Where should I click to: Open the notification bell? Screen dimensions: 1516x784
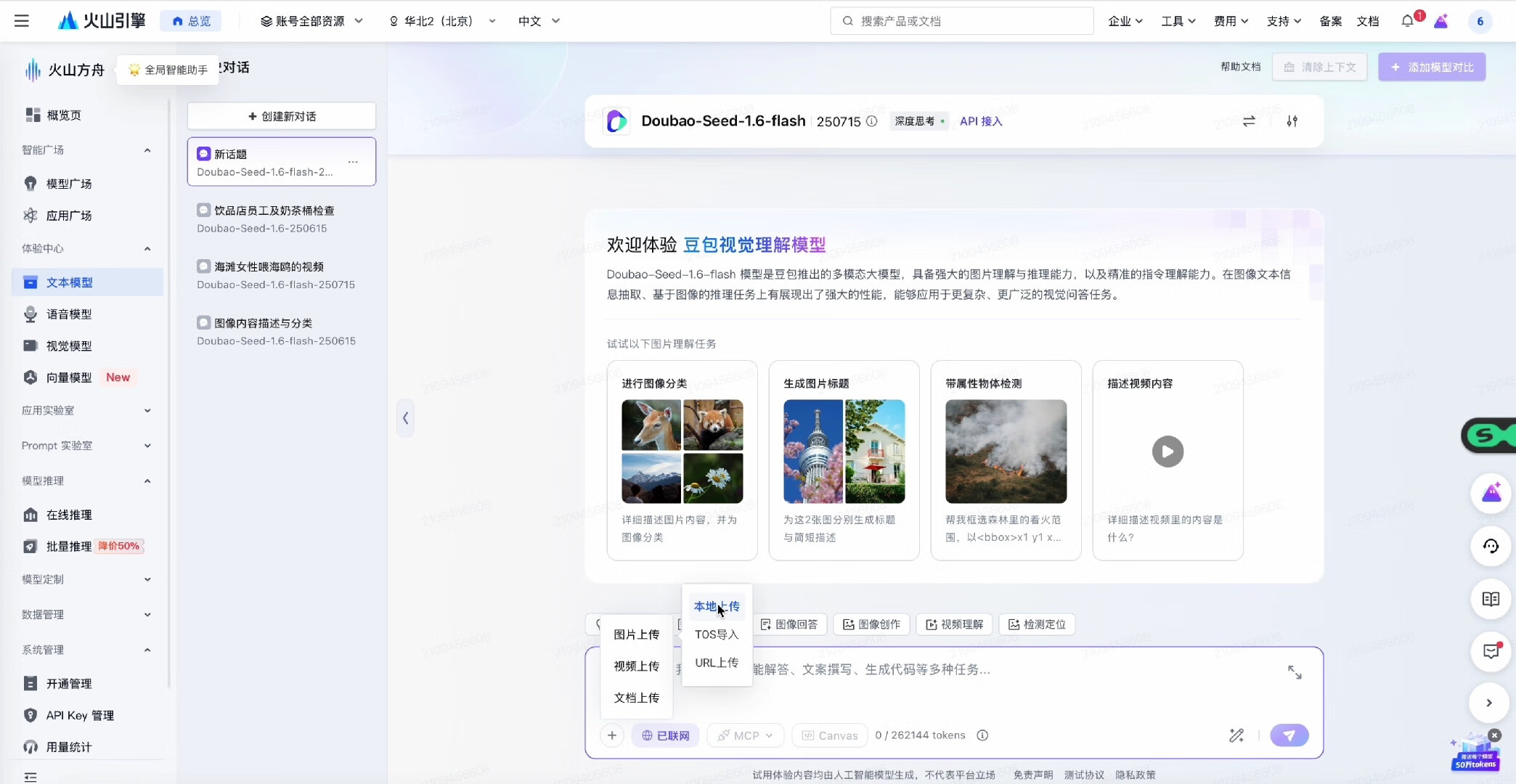(1407, 21)
